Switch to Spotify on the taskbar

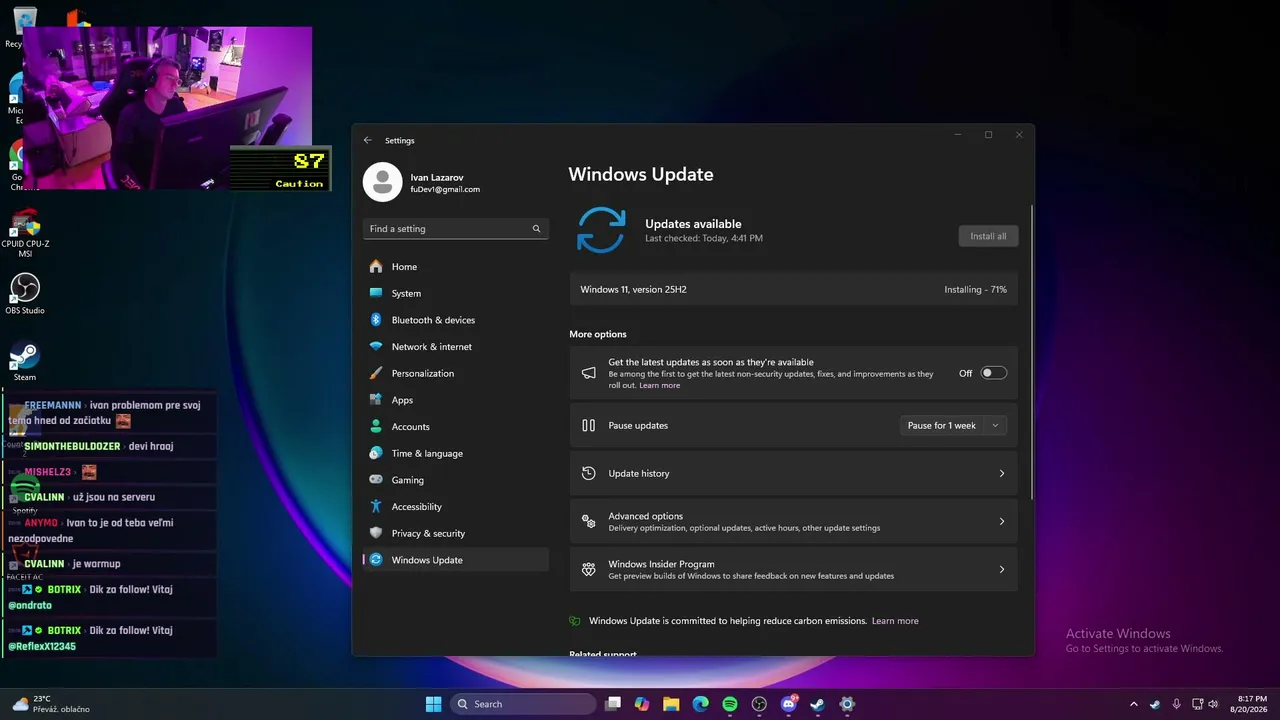pyautogui.click(x=730, y=704)
